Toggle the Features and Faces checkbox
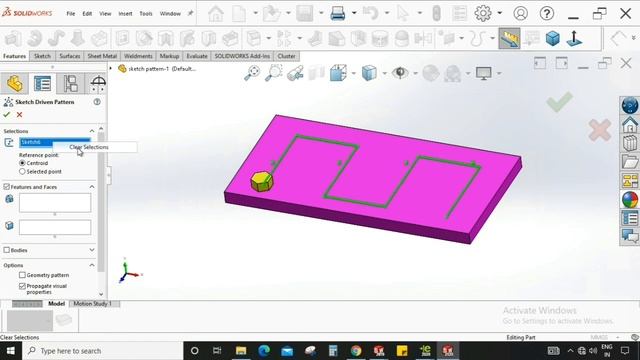Image resolution: width=640 pixels, height=360 pixels. click(7, 187)
